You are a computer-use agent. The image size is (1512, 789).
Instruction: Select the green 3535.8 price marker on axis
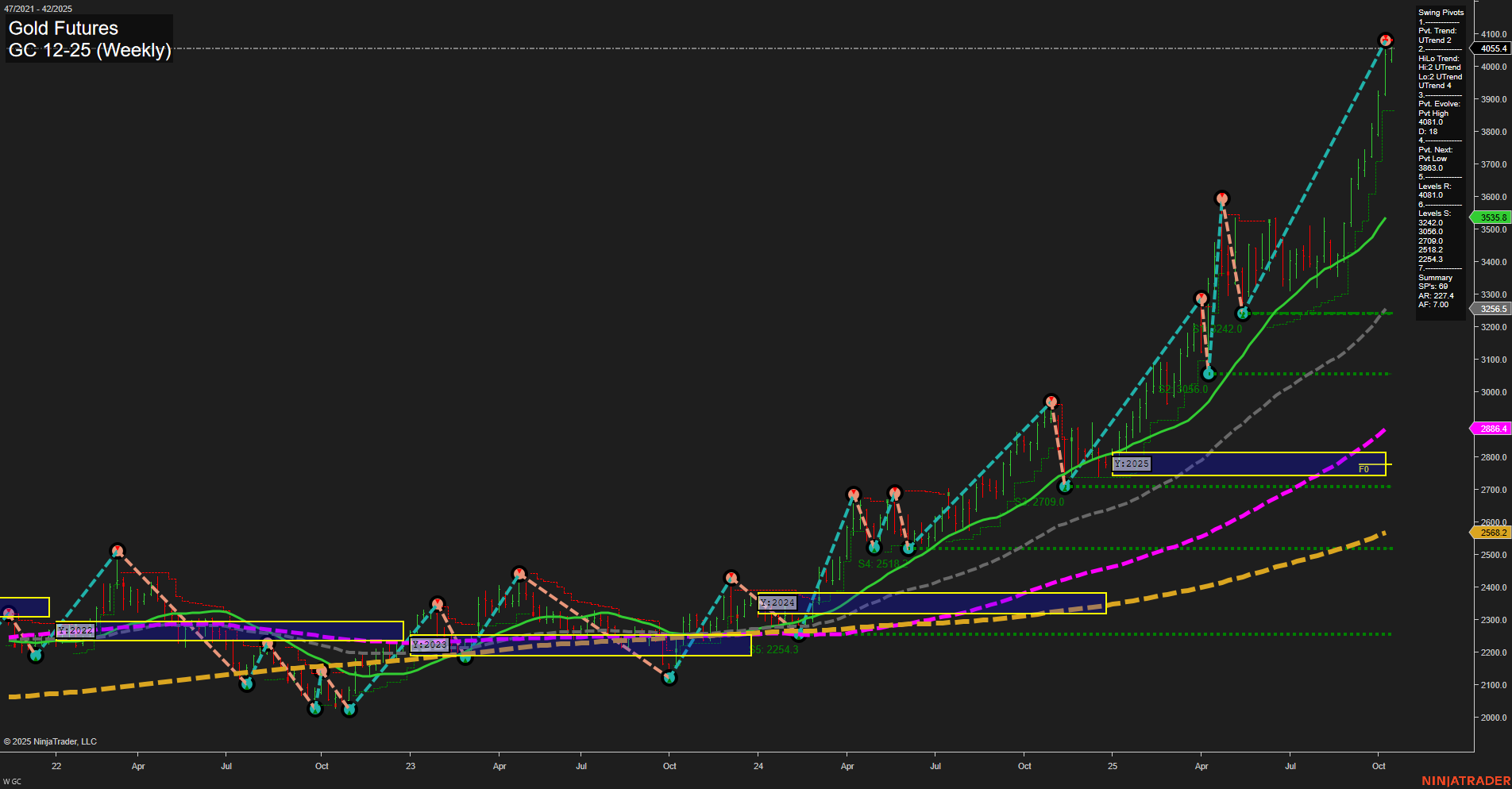1492,217
